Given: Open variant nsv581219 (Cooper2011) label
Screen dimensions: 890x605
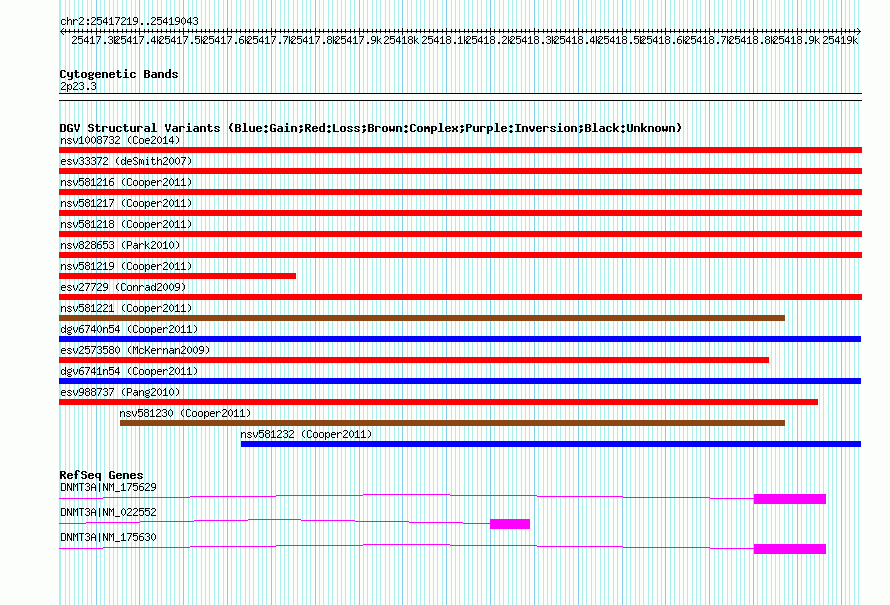Looking at the screenshot, I should [126, 266].
